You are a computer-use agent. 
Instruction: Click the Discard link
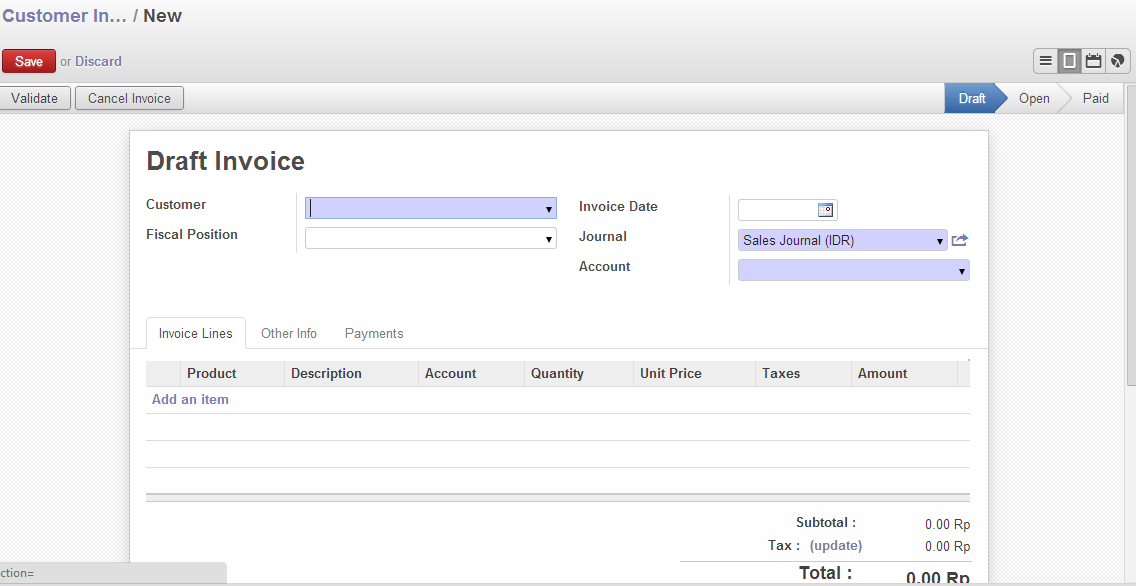(98, 61)
